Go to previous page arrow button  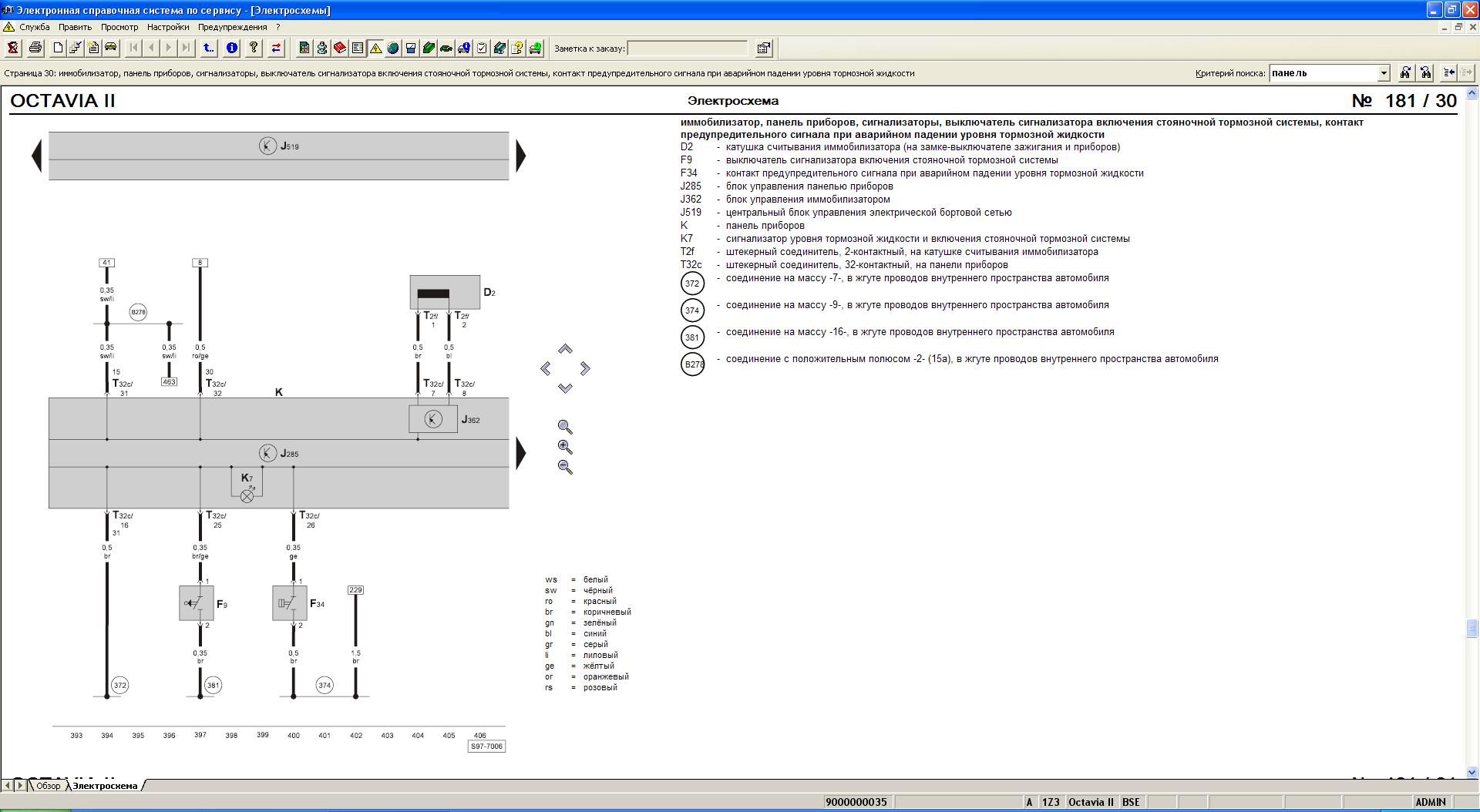pos(151,48)
